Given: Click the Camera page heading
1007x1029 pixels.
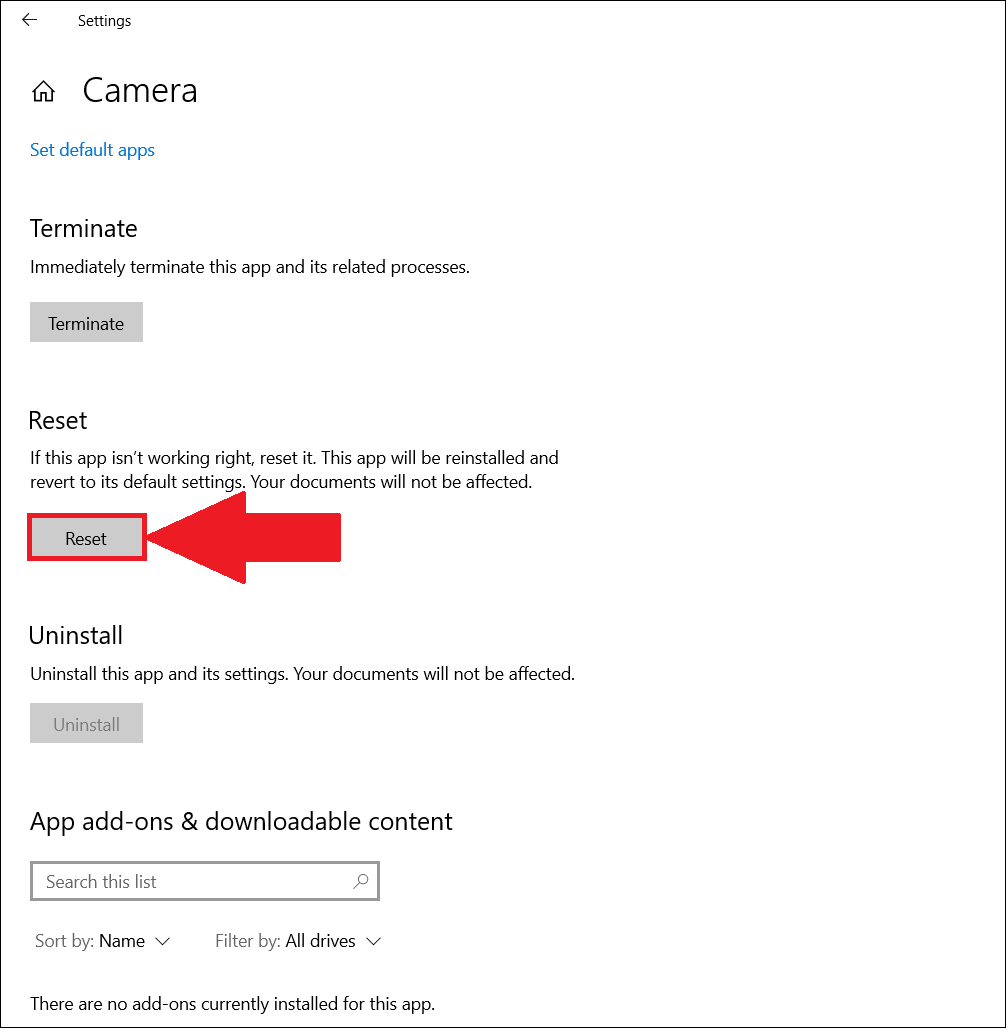Looking at the screenshot, I should click(140, 91).
